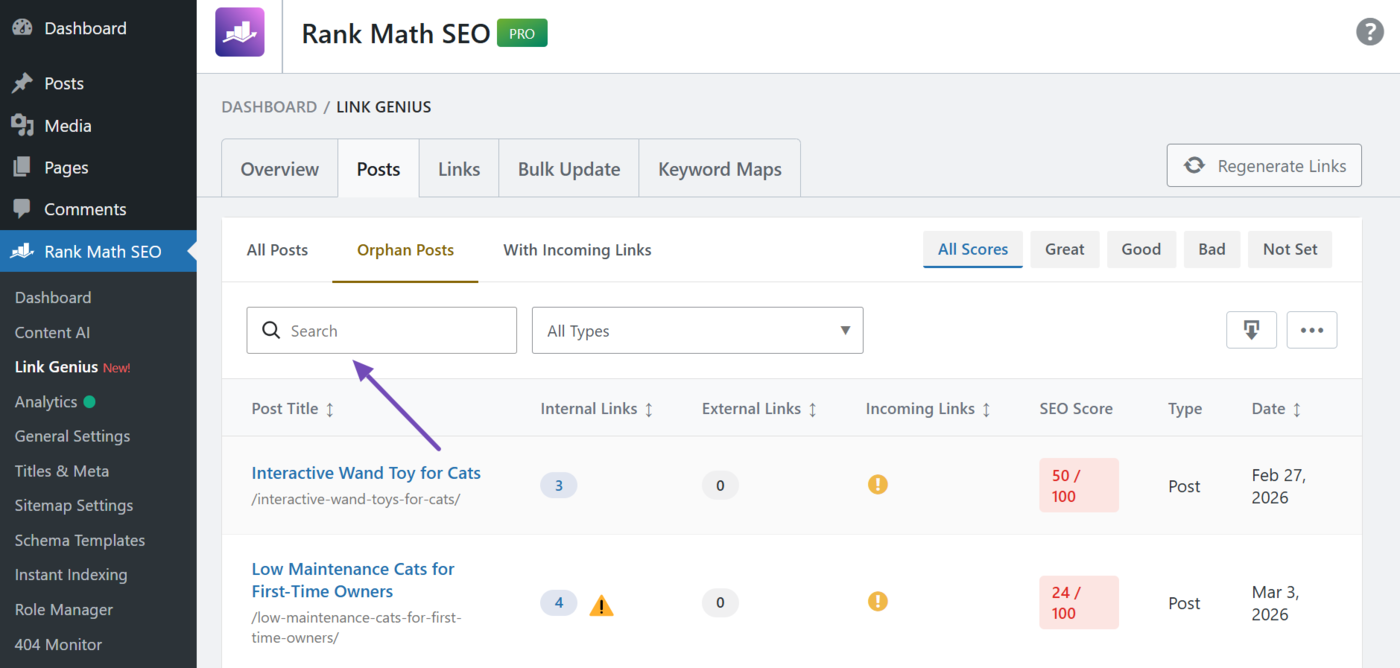Click external links 0 badge for Interactive Wand Toy
1400x668 pixels.
coord(720,486)
